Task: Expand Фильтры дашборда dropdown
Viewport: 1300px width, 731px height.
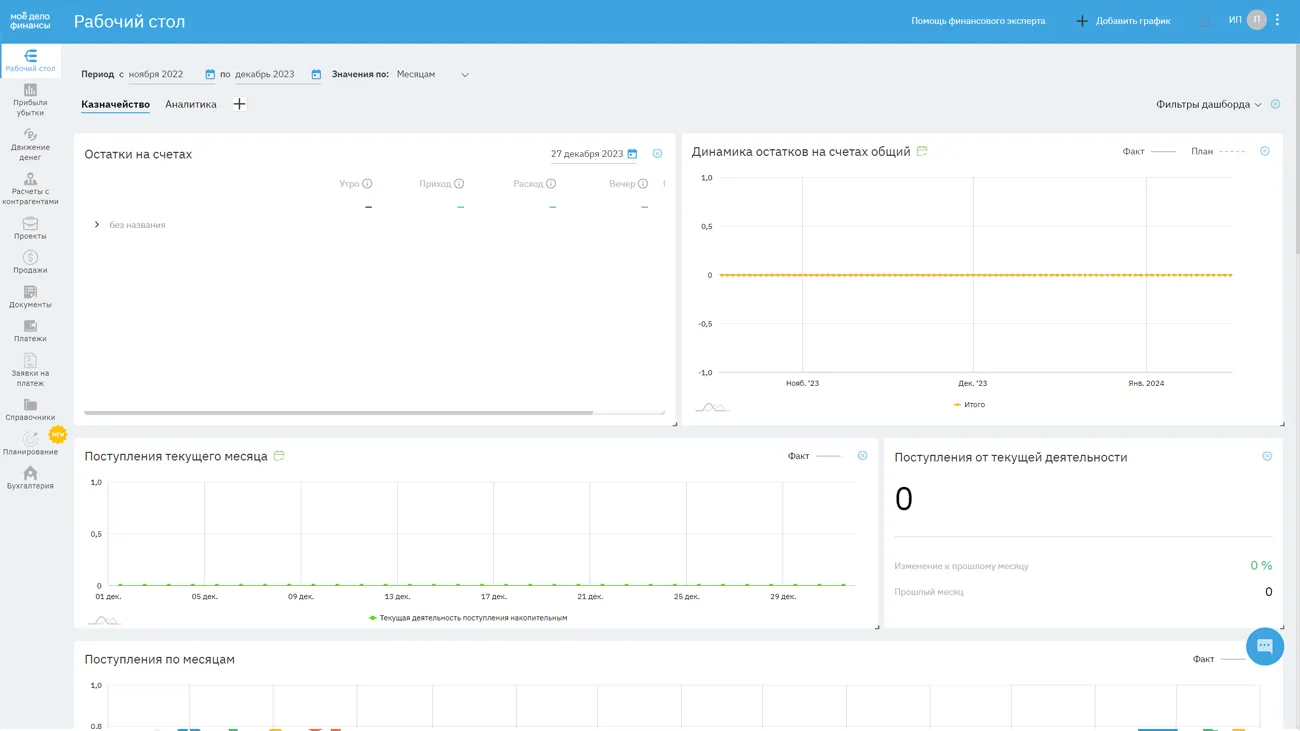Action: coord(1208,105)
